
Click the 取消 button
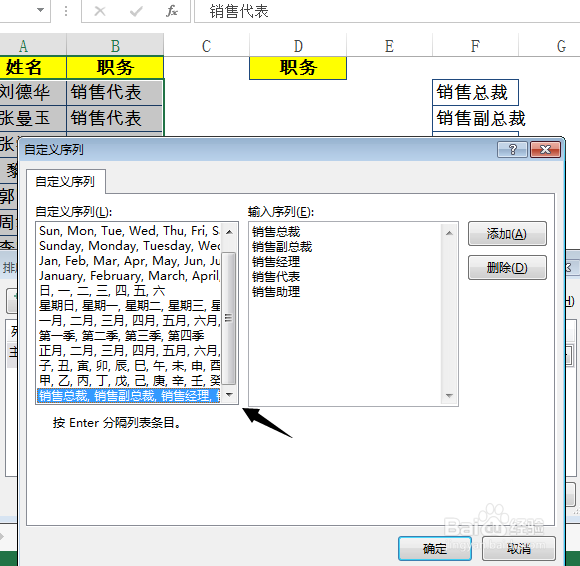pyautogui.click(x=519, y=548)
